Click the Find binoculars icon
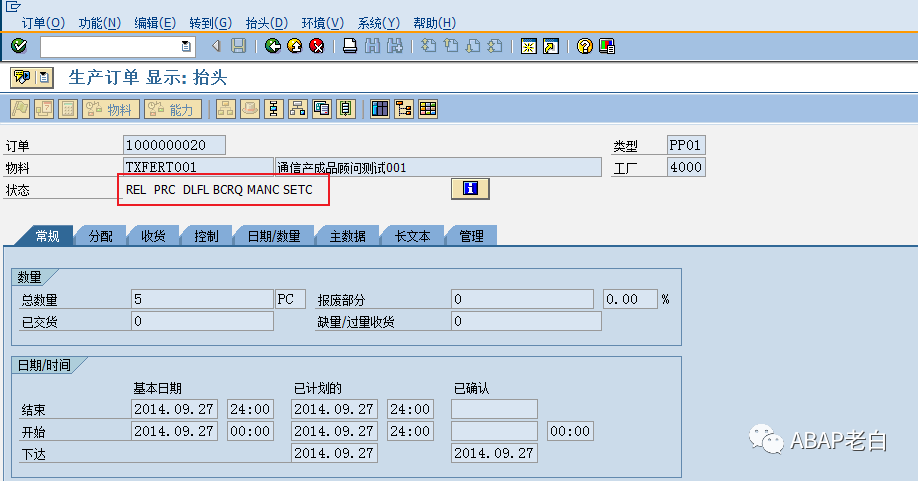 (372, 46)
